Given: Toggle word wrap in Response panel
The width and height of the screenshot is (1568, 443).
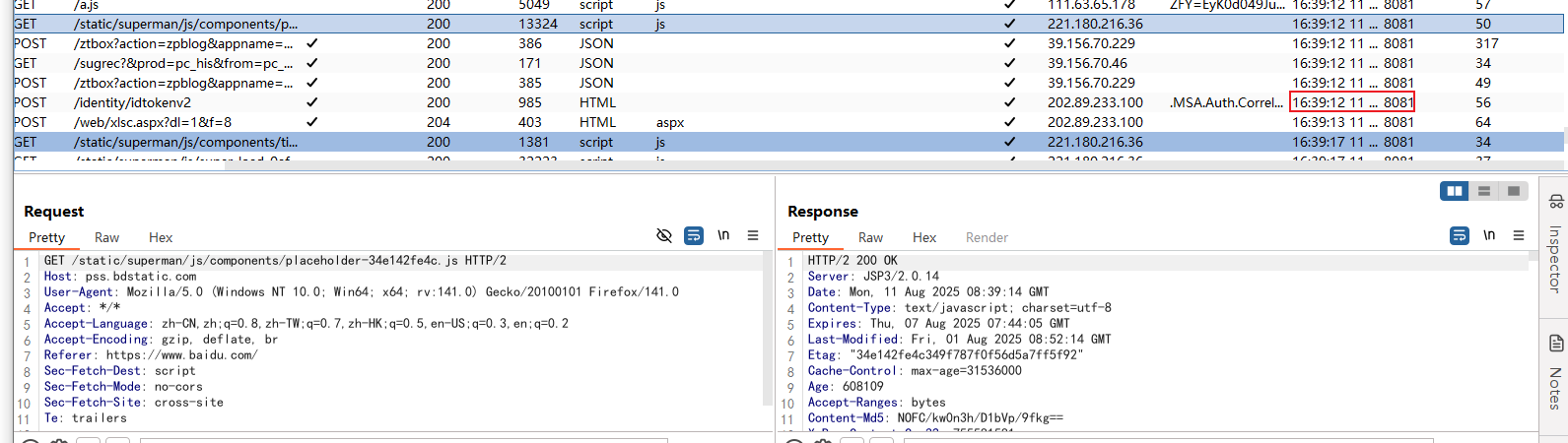Looking at the screenshot, I should (1460, 235).
